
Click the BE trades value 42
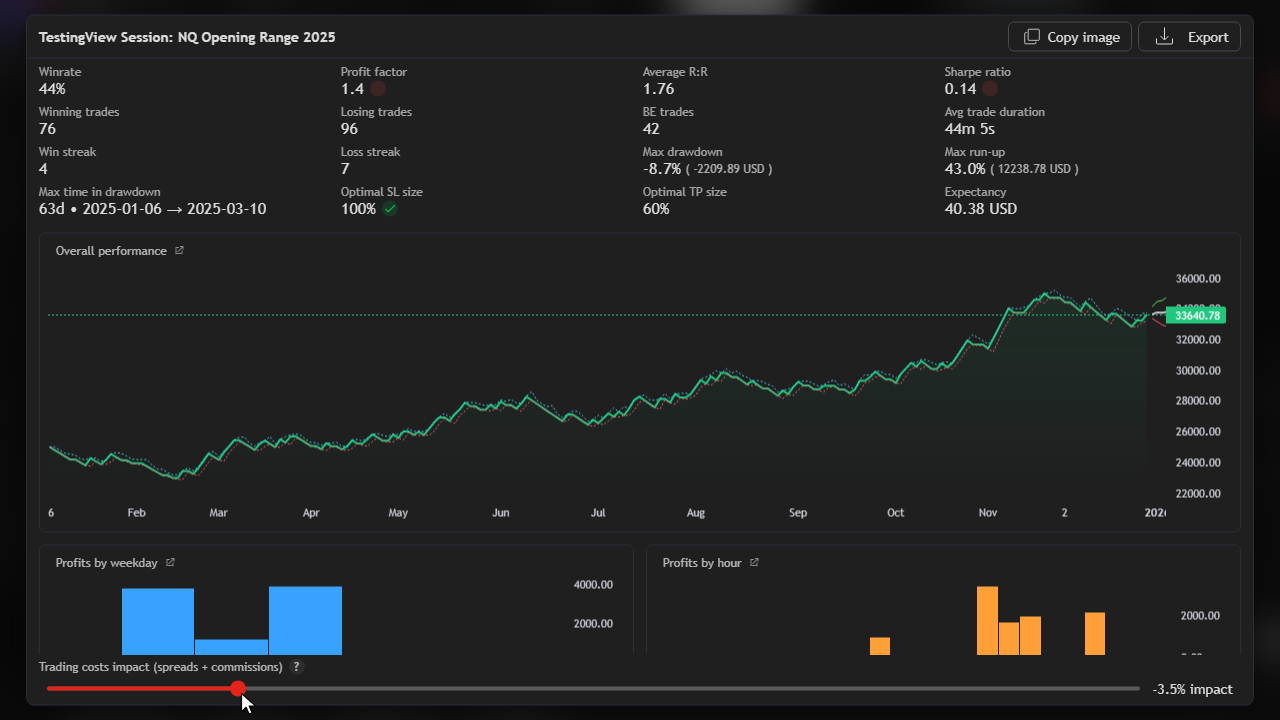pyautogui.click(x=652, y=129)
